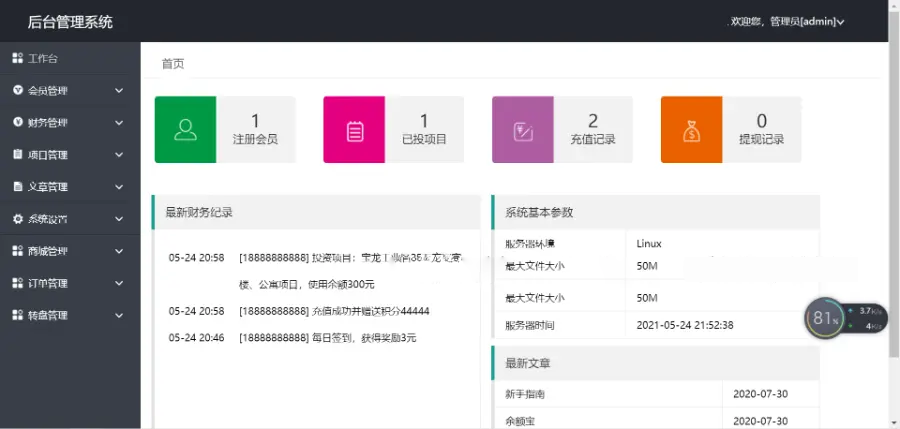Open the 转盘管理 sidebar menu
This screenshot has width=900, height=429.
[x=70, y=315]
